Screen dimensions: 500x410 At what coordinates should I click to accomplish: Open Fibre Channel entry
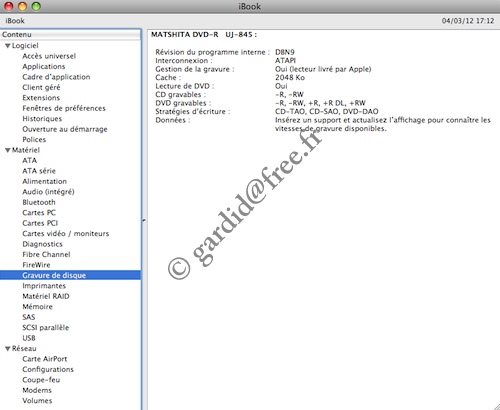(46, 254)
